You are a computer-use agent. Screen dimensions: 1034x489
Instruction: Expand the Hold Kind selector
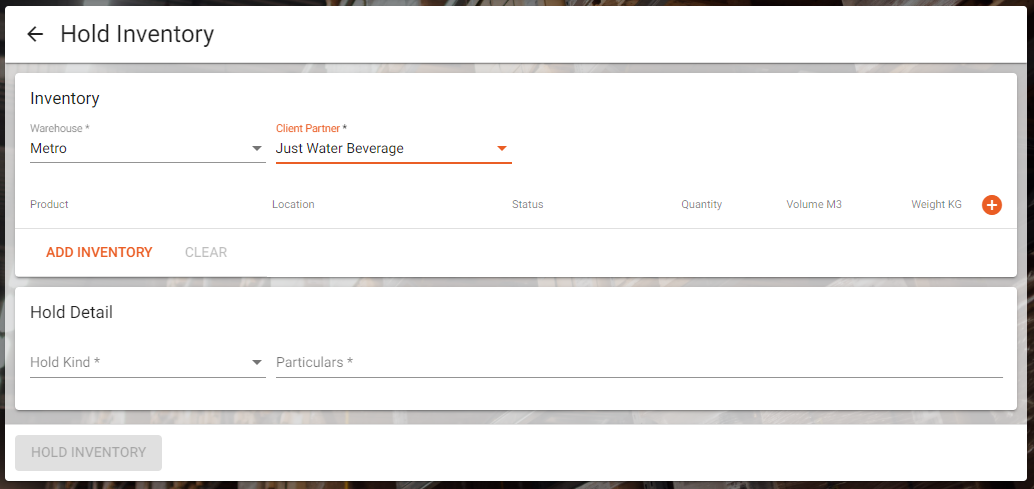[148, 362]
